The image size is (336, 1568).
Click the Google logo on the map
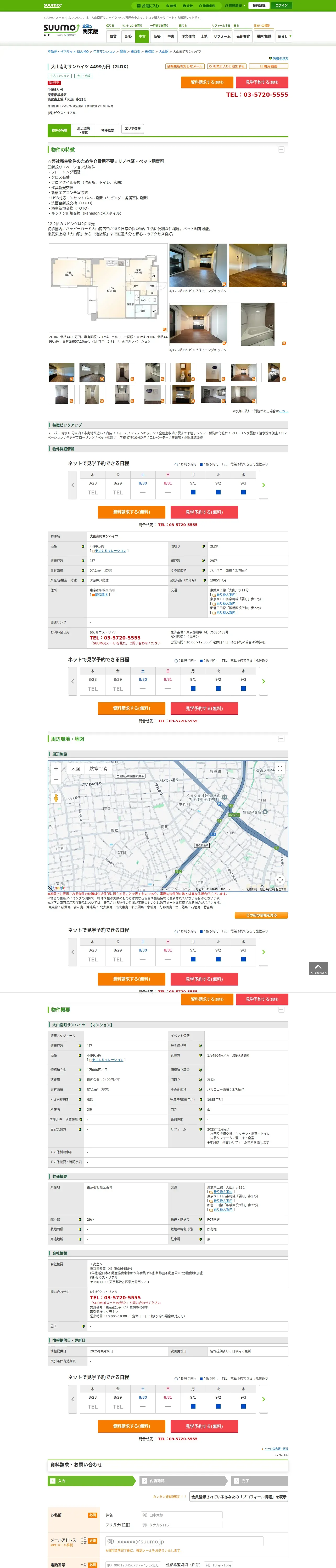(58, 888)
